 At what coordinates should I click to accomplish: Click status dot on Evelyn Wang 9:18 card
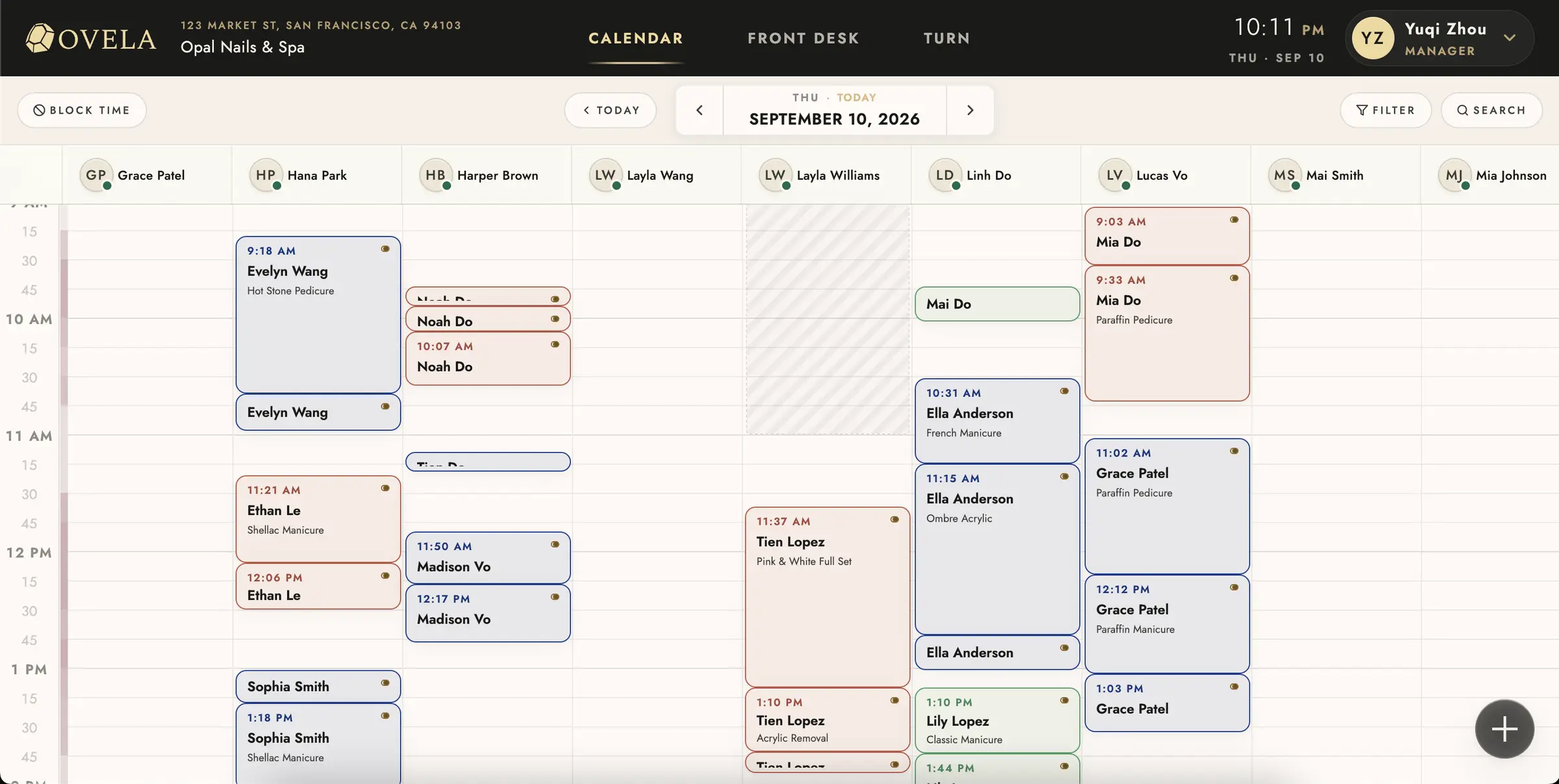tap(385, 249)
